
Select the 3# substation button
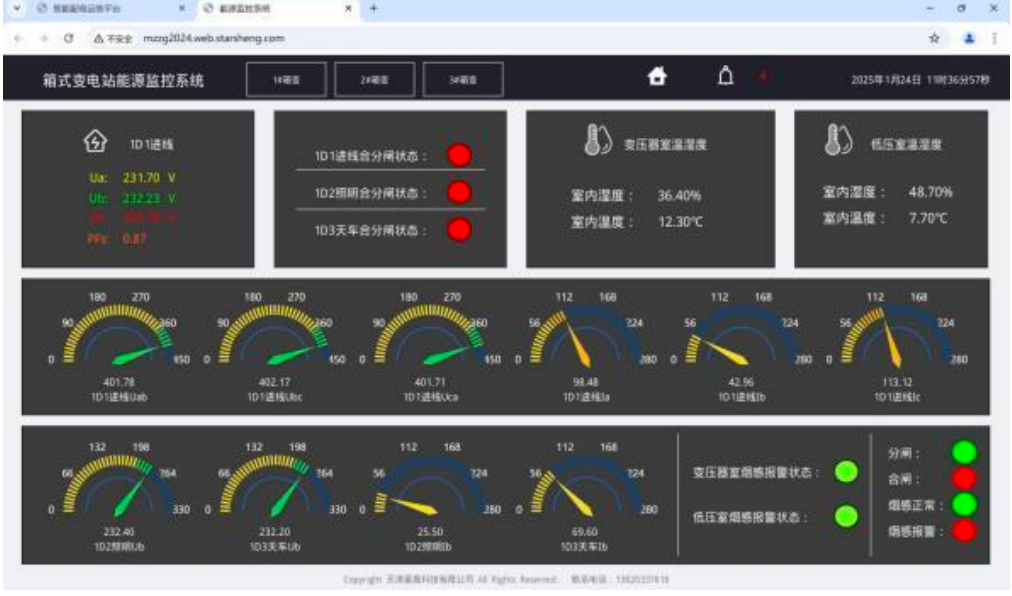(x=463, y=79)
